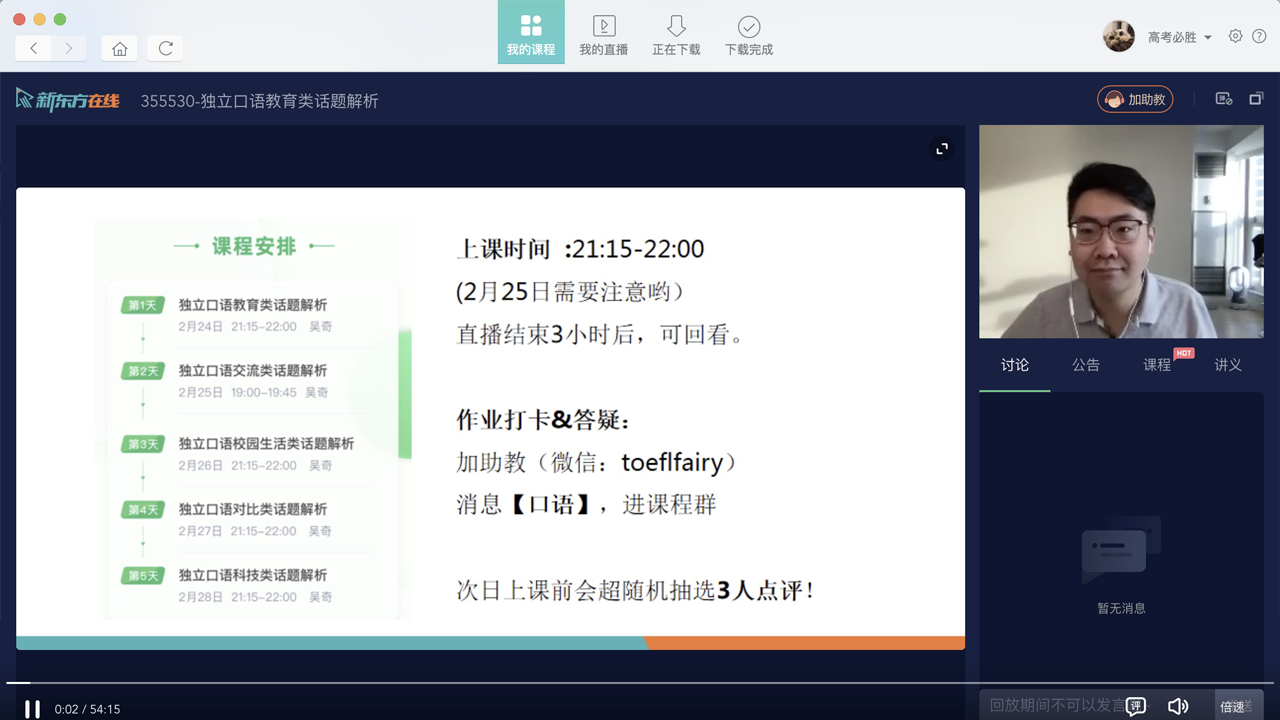Click the refresh page icon

click(165, 48)
